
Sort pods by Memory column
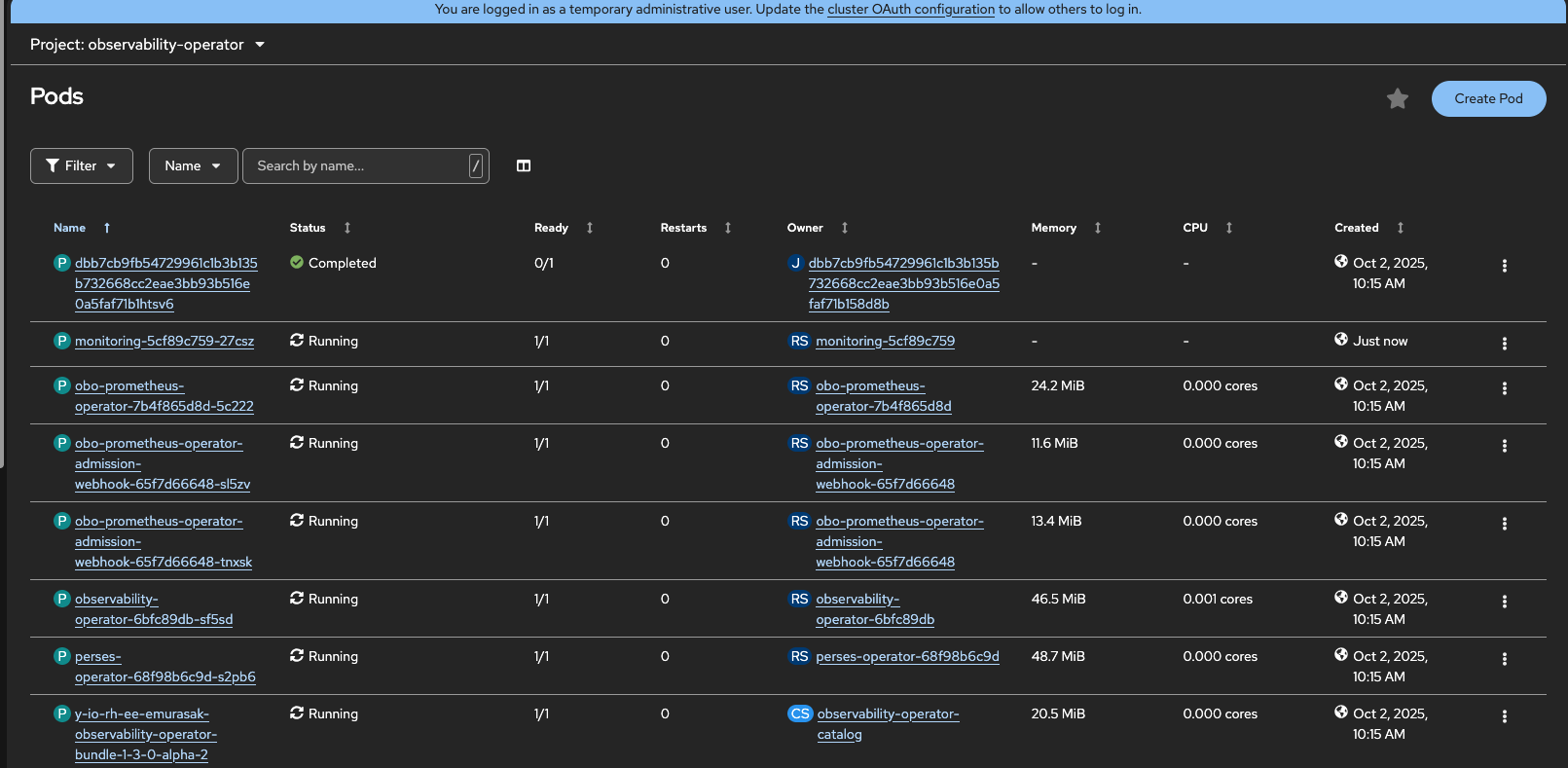pos(1098,228)
